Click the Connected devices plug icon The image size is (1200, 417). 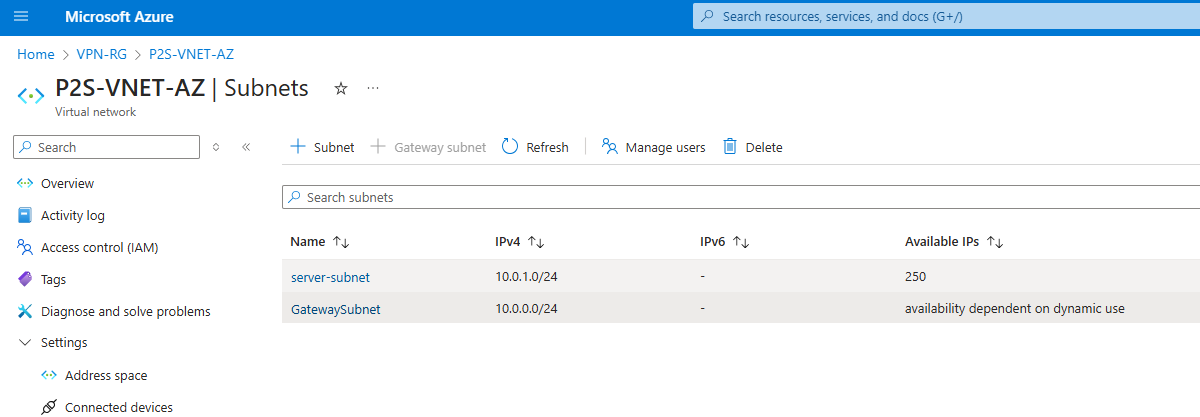[x=49, y=407]
